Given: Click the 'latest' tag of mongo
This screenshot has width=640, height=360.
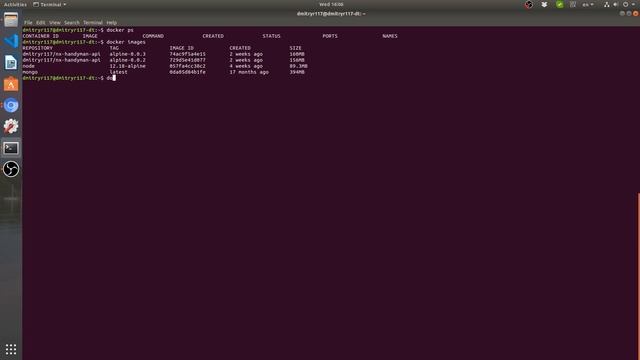Looking at the screenshot, I should 118,72.
